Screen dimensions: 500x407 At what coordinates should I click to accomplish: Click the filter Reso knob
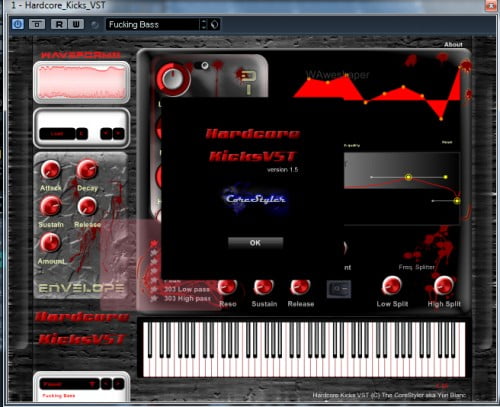point(228,286)
